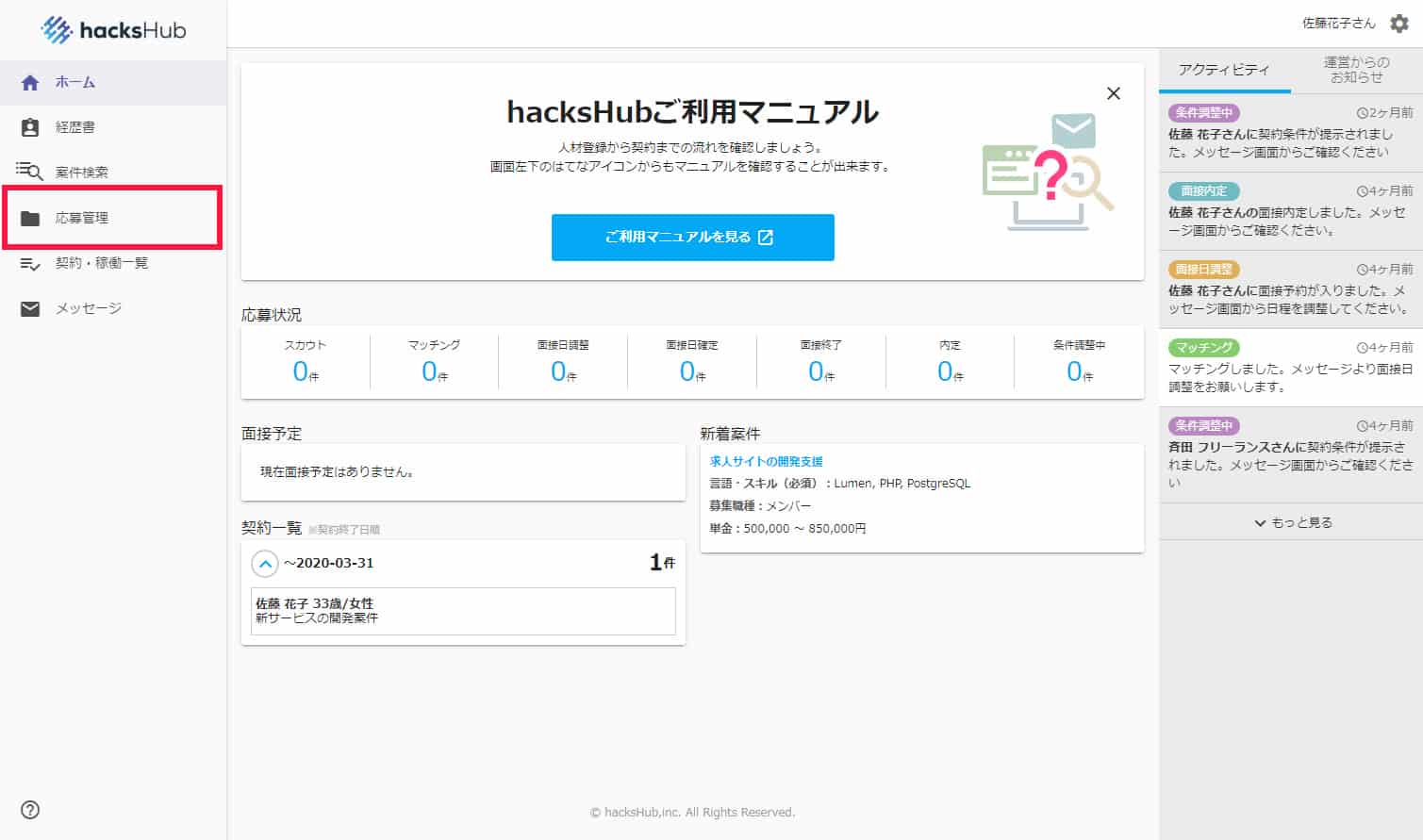Collapse the ~2020-03-31 contract group

coord(265,564)
